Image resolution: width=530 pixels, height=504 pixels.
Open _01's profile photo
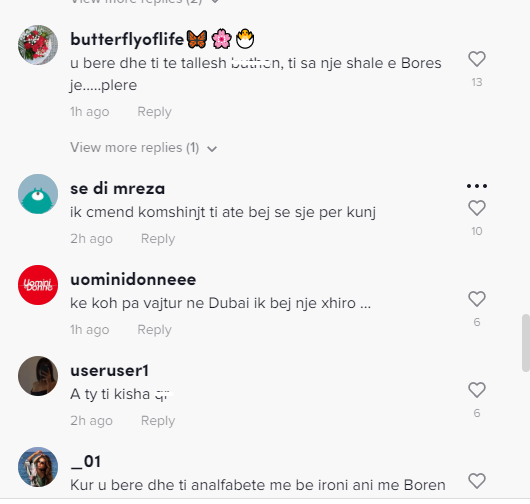click(38, 467)
